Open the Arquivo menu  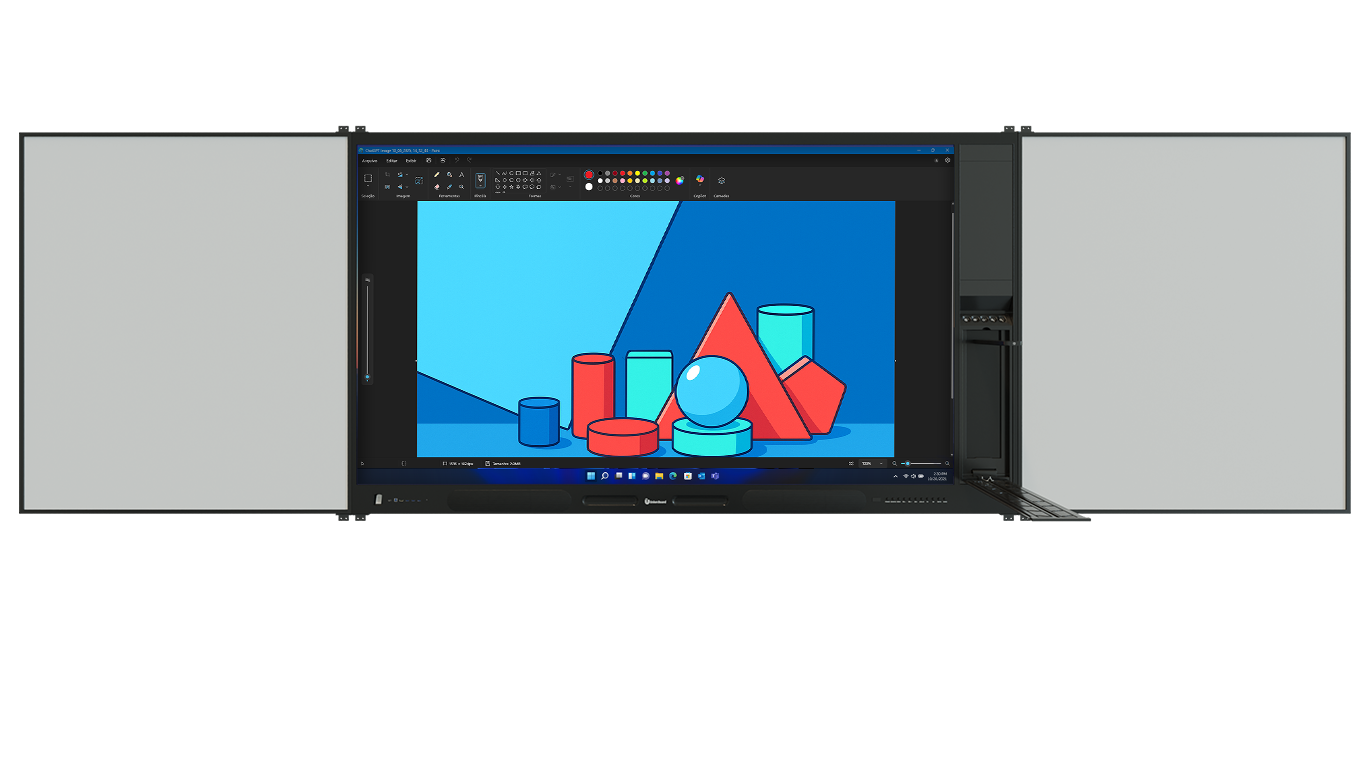tap(370, 160)
